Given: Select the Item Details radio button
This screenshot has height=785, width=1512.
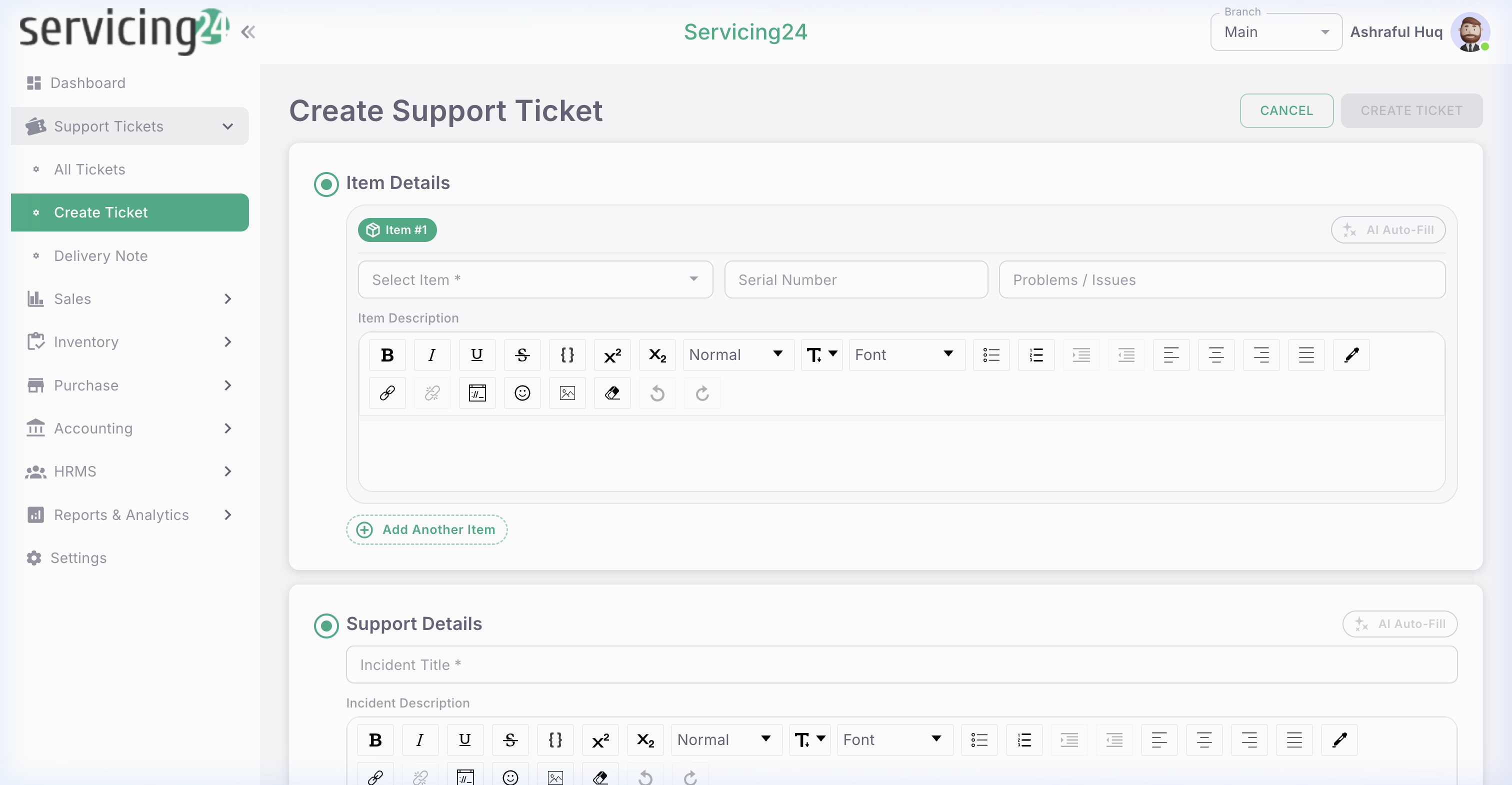Looking at the screenshot, I should 326,184.
